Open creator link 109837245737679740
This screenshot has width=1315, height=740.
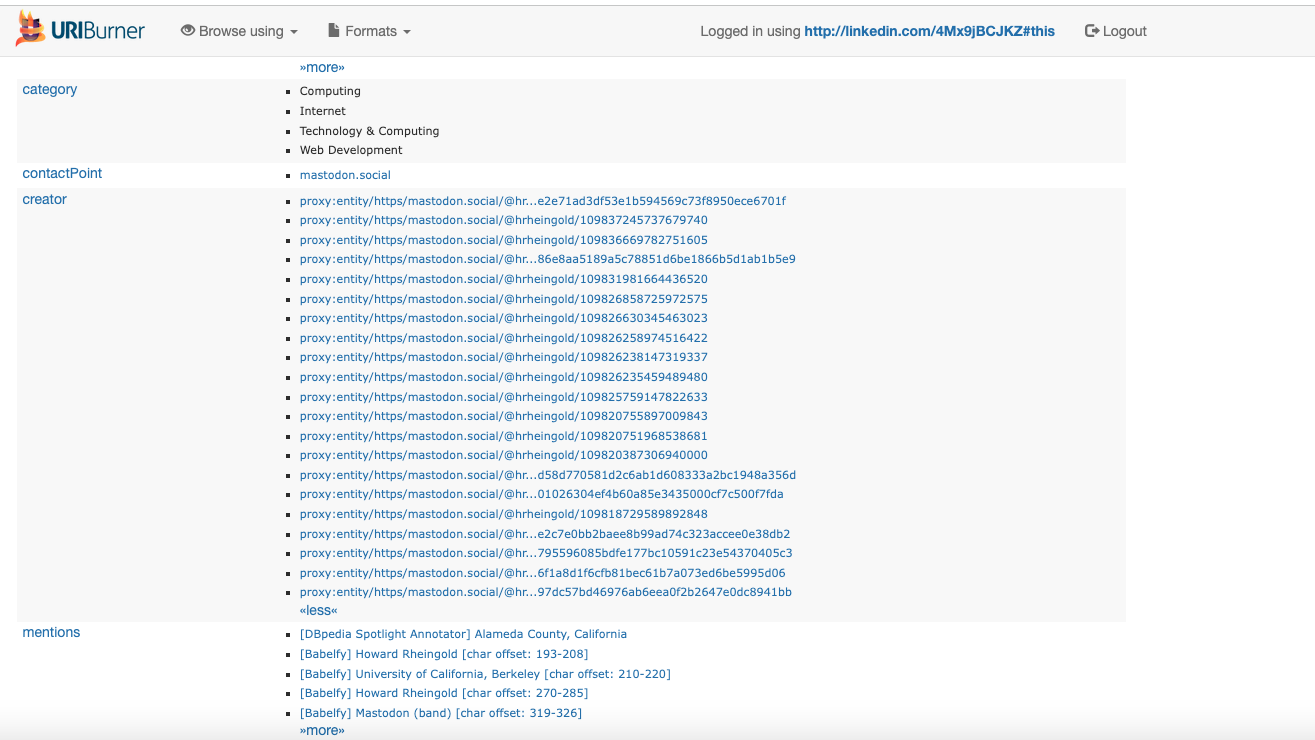pos(504,220)
